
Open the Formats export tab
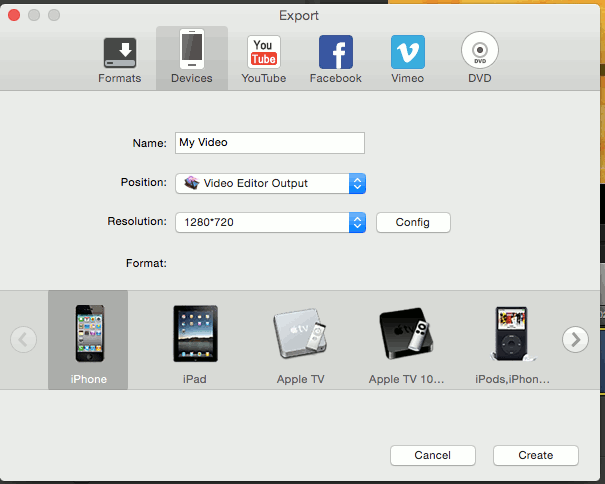point(120,60)
